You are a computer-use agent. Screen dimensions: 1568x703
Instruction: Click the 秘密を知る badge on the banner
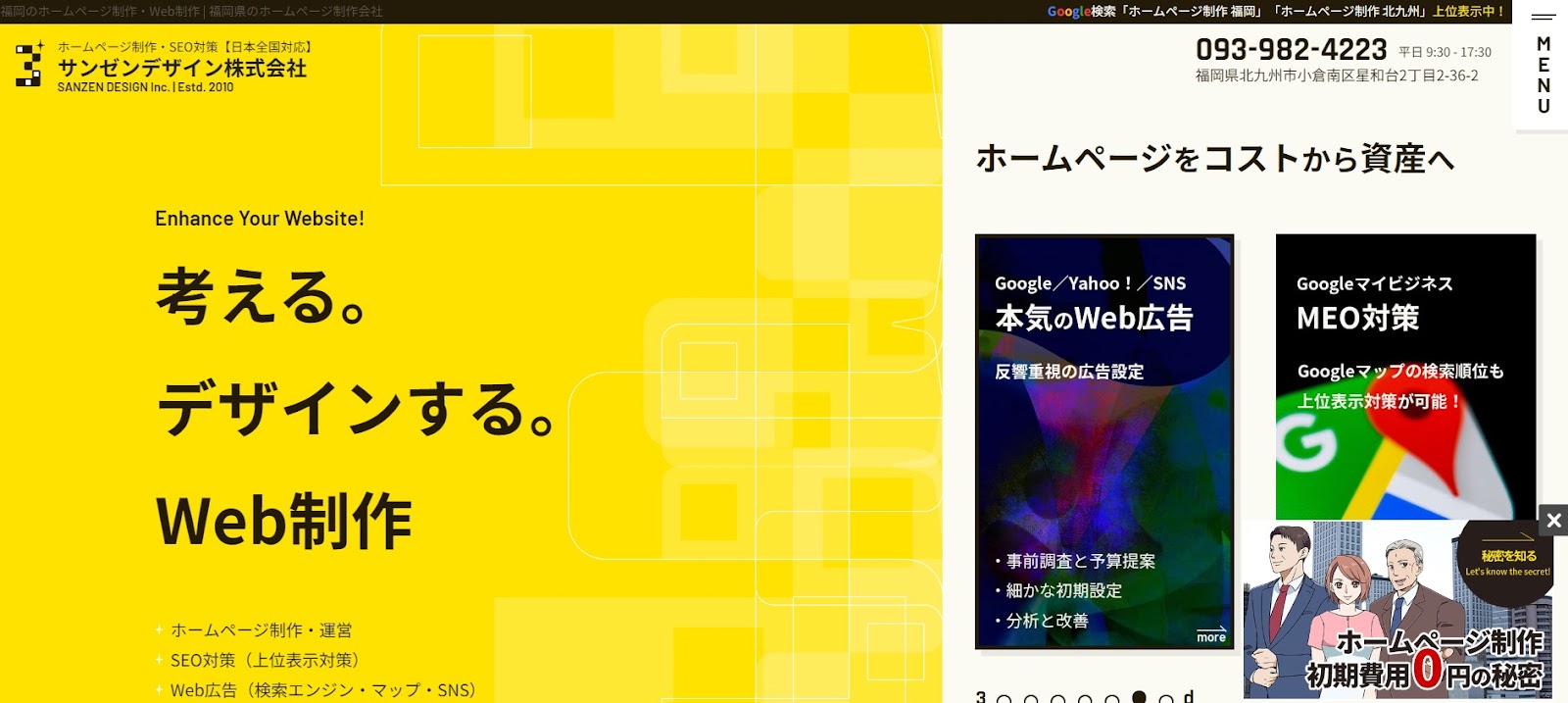click(x=1507, y=561)
